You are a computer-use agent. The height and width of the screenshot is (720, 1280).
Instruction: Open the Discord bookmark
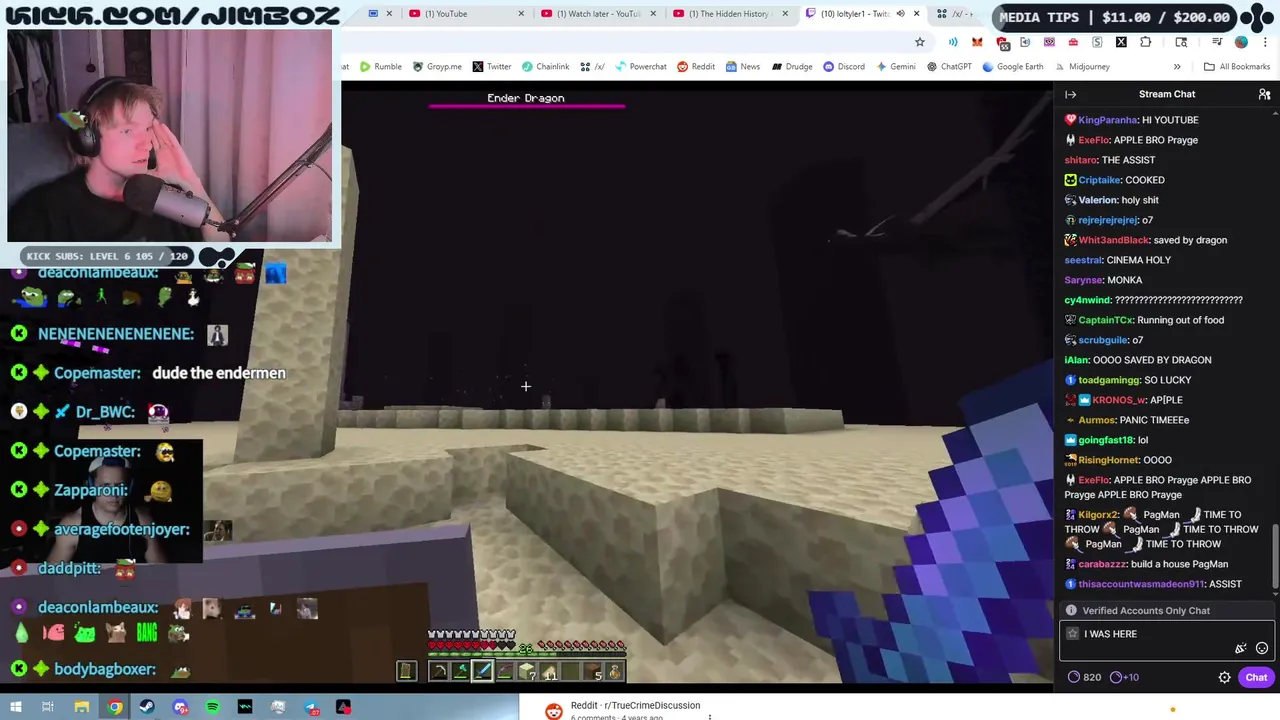pos(844,67)
